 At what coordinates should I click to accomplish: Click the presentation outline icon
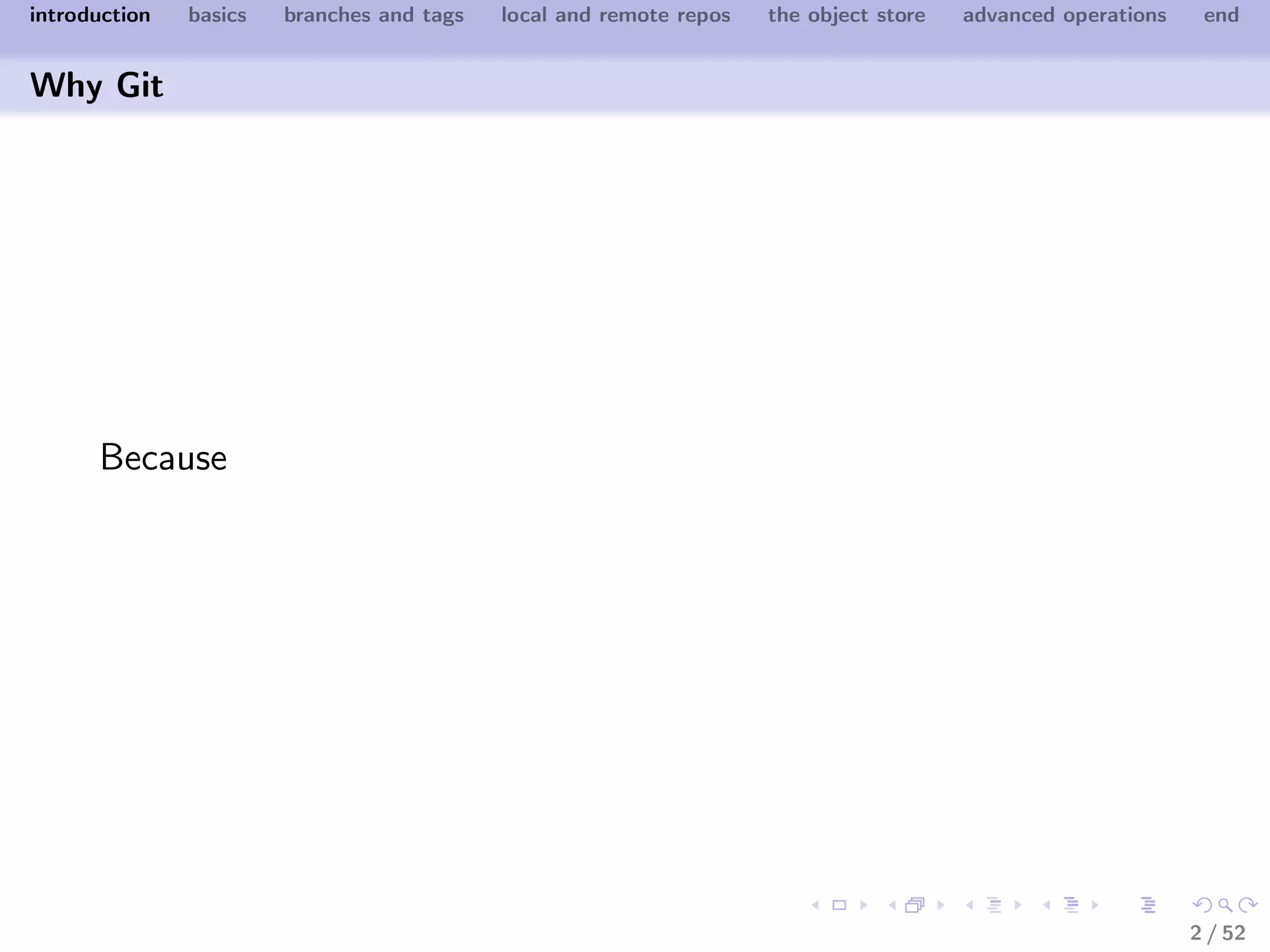coord(1148,906)
